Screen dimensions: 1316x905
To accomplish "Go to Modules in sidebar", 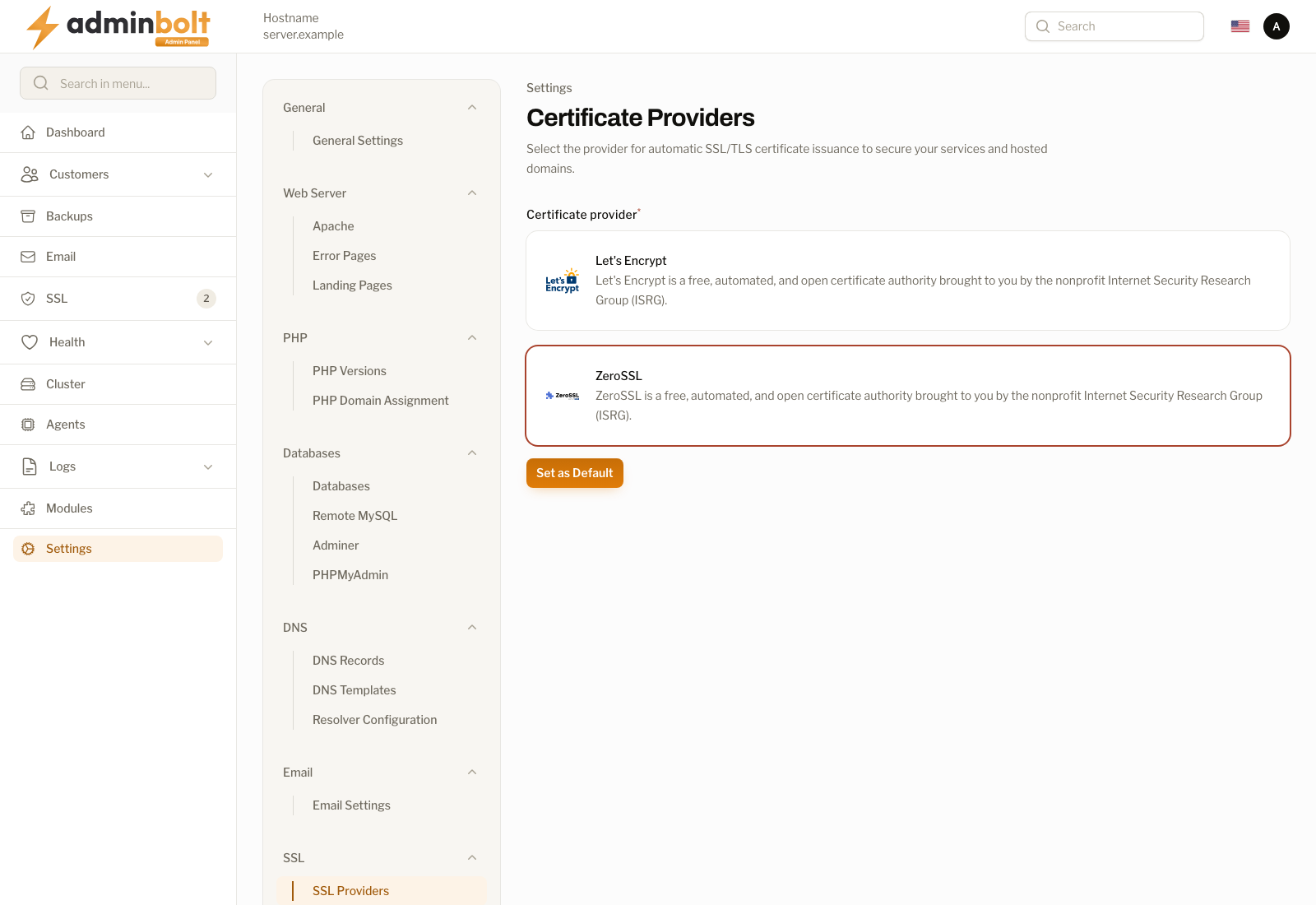I will 118,508.
